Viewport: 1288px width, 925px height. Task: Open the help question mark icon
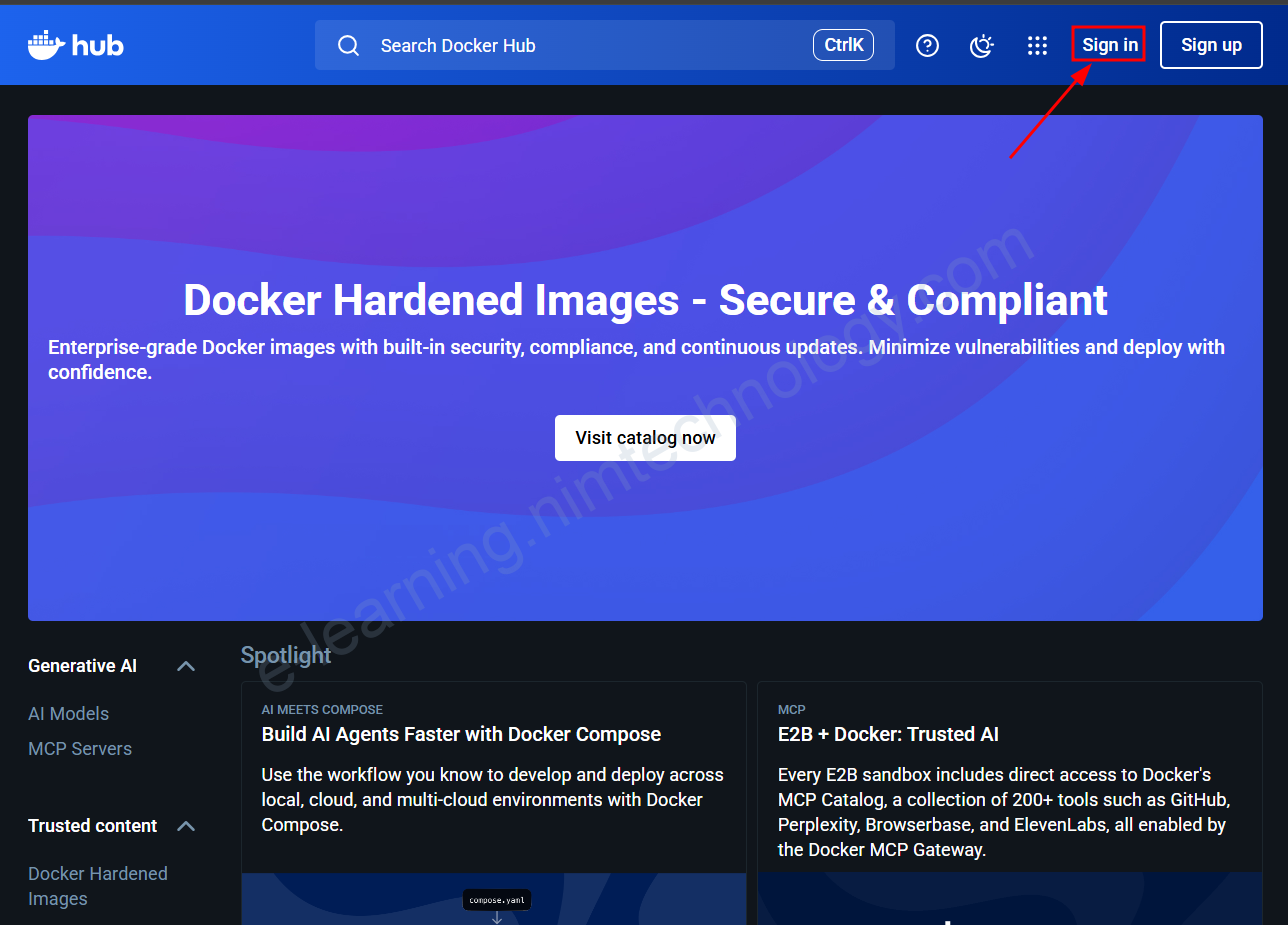coord(927,46)
